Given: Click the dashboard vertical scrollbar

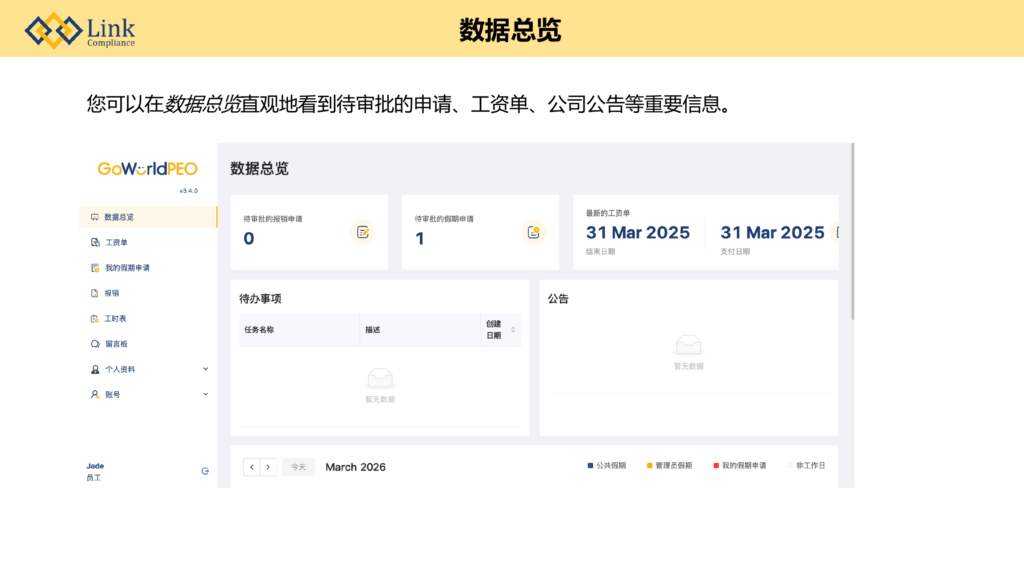Looking at the screenshot, I should [852, 230].
